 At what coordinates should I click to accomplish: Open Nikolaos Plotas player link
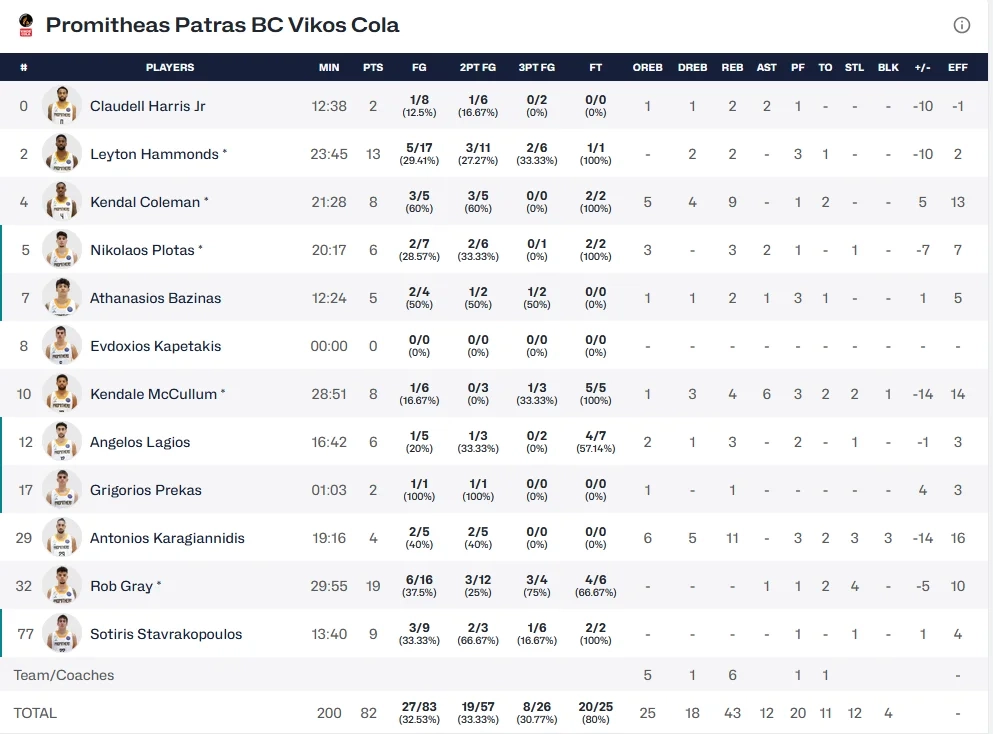click(x=142, y=250)
